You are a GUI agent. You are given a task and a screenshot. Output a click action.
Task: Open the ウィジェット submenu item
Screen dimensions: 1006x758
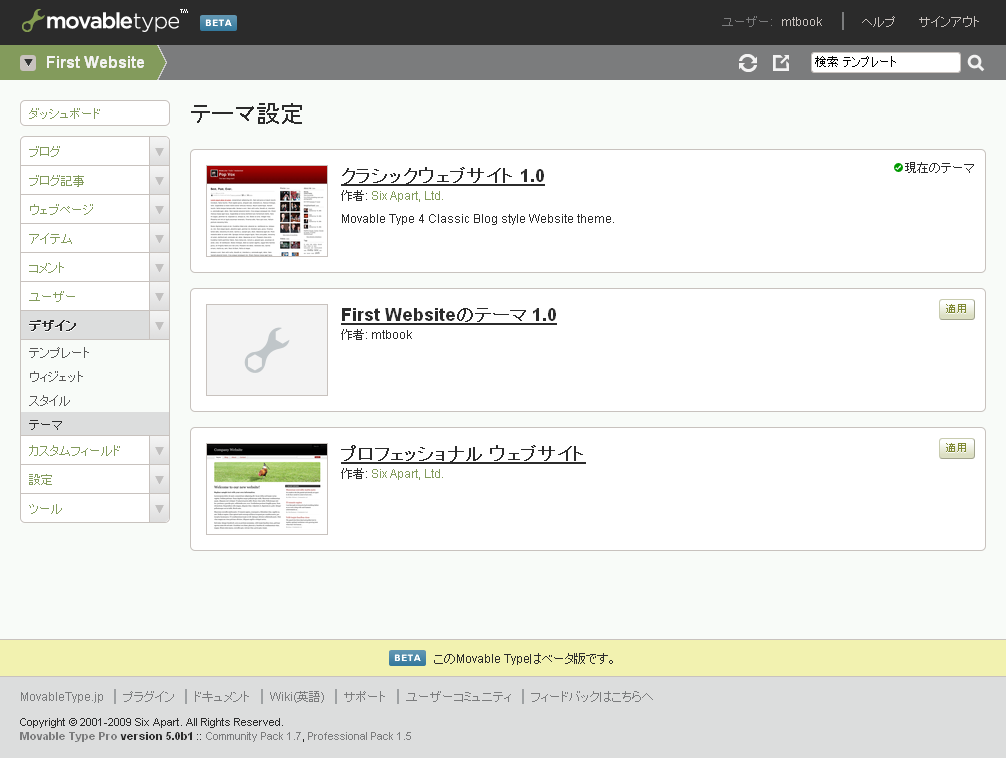[x=95, y=376]
